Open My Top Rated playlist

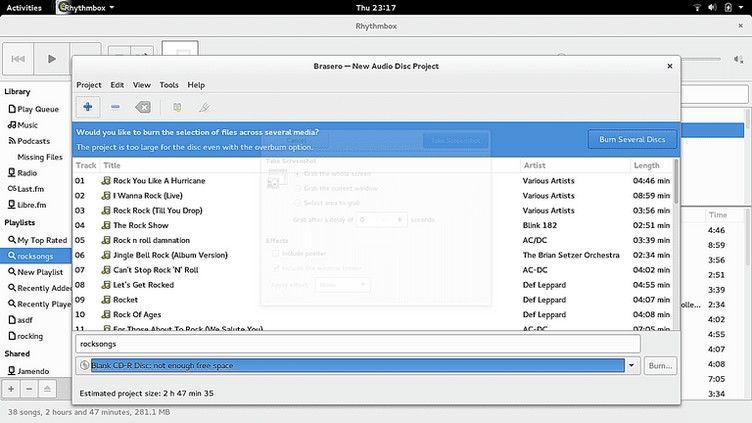point(42,240)
